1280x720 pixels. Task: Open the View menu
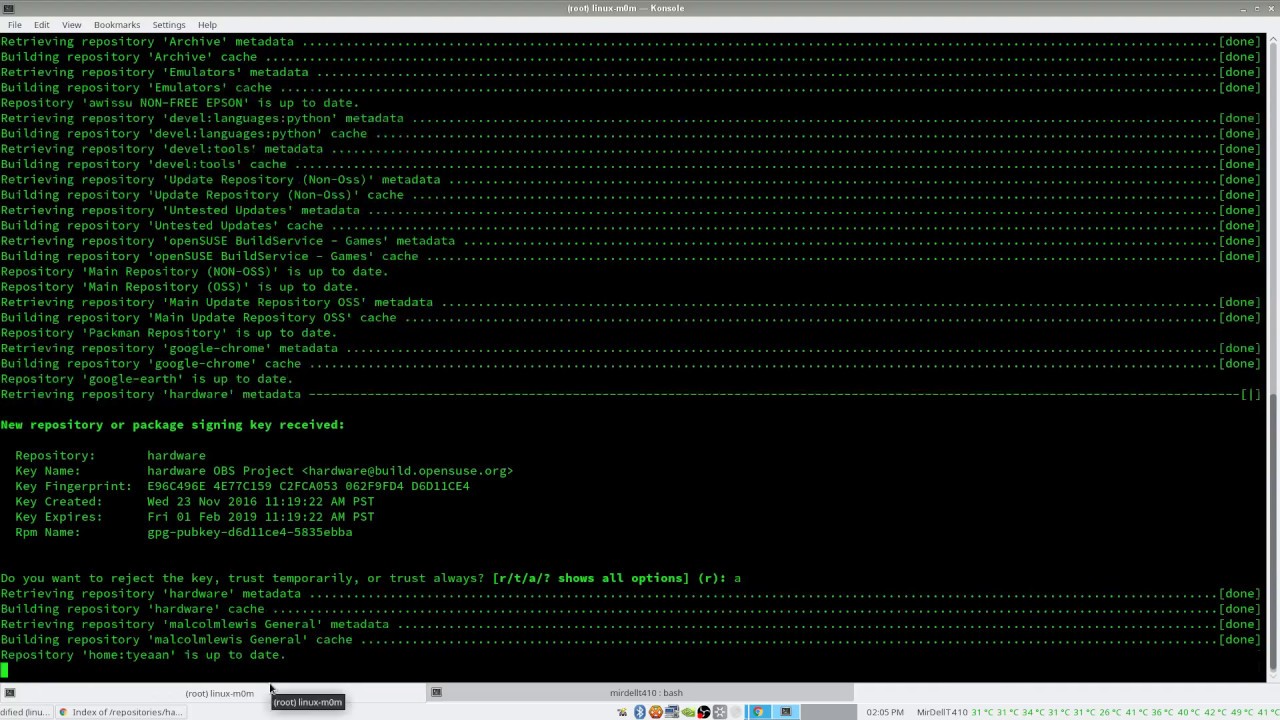tap(72, 24)
